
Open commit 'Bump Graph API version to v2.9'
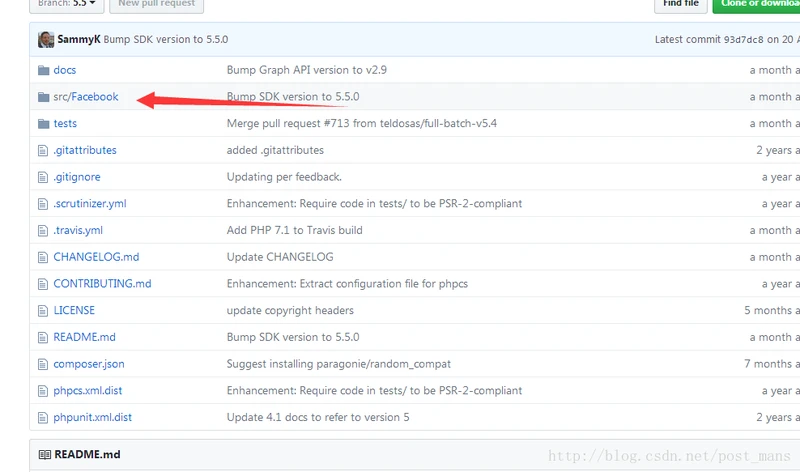pyautogui.click(x=307, y=70)
